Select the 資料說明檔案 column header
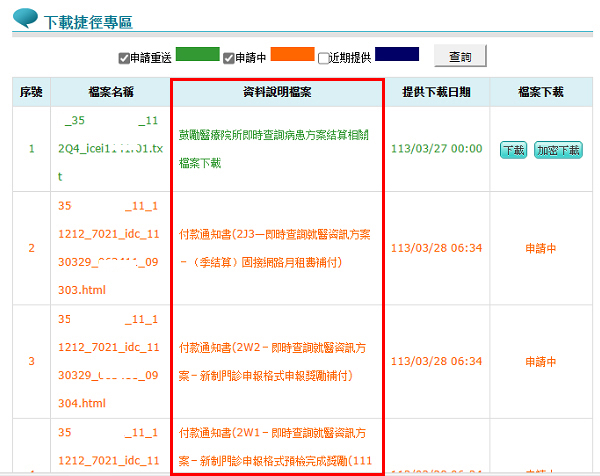 click(x=277, y=92)
